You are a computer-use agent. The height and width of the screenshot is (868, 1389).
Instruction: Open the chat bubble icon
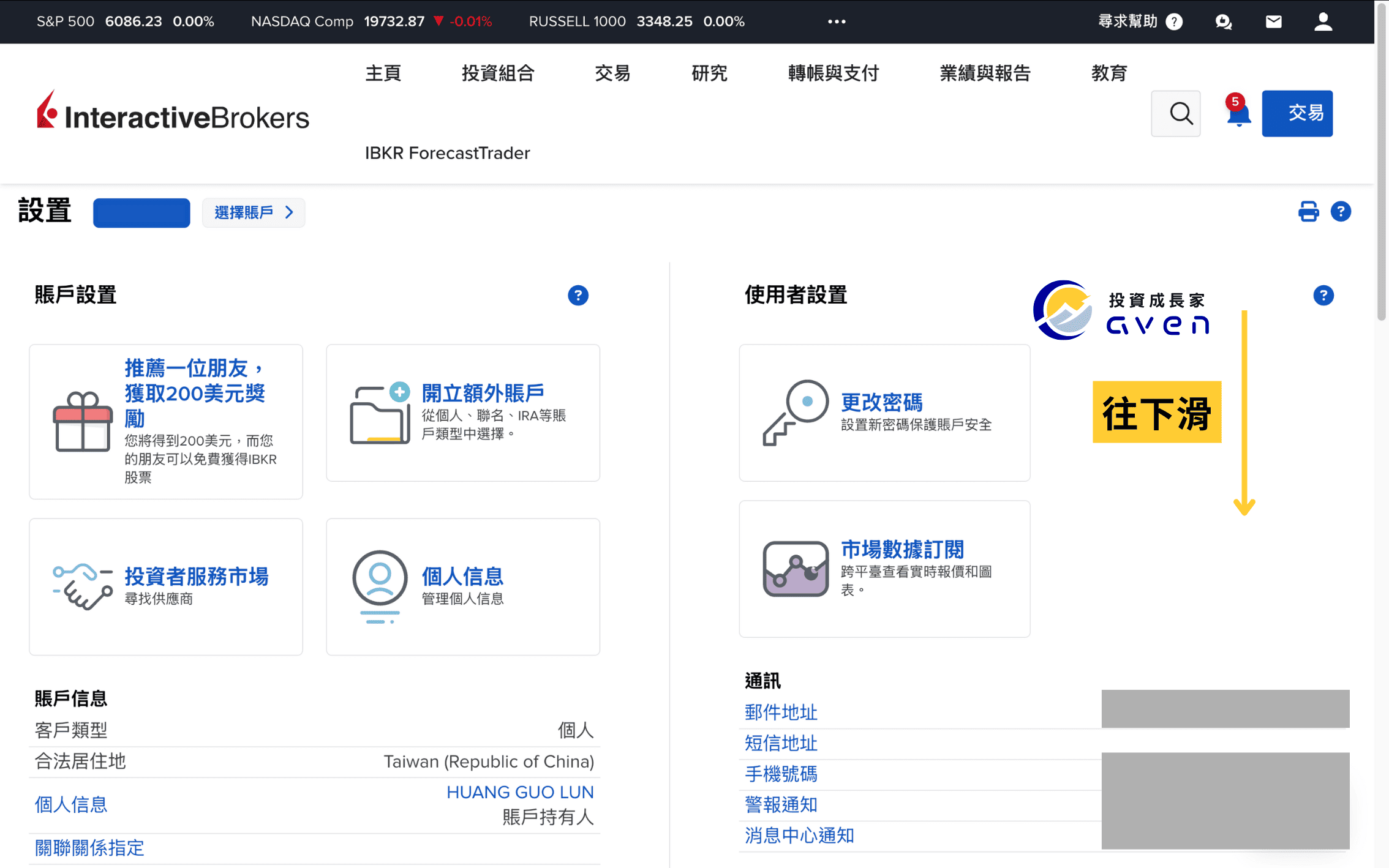tap(1223, 21)
